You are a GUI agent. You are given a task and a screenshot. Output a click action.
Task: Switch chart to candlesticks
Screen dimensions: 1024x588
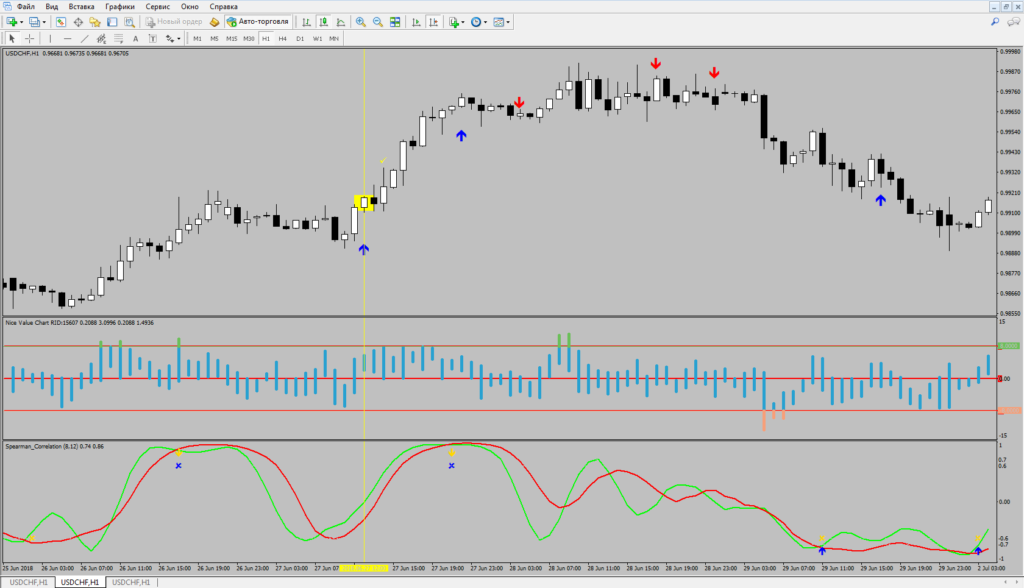[323, 22]
